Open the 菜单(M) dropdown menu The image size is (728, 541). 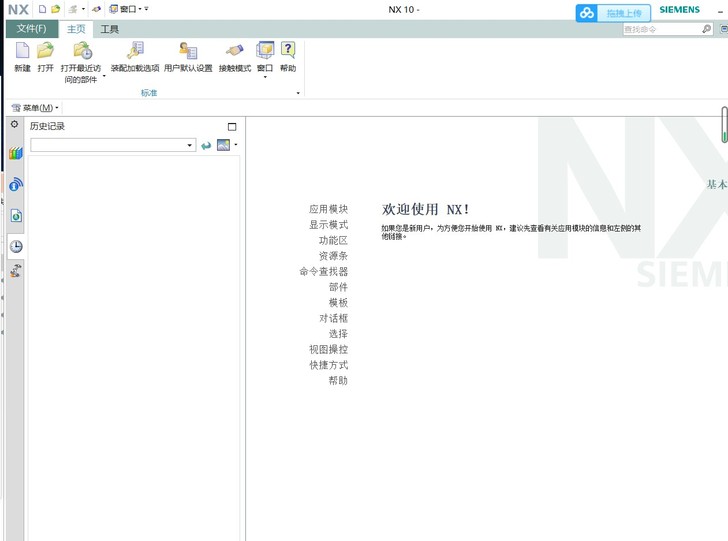point(35,108)
